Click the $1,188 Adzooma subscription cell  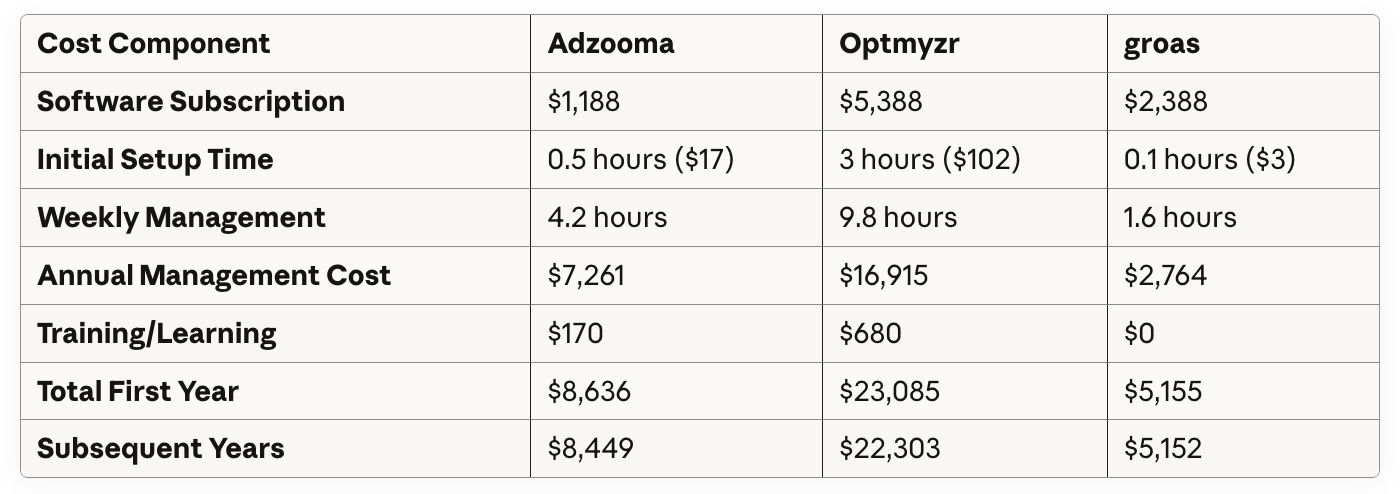point(584,101)
